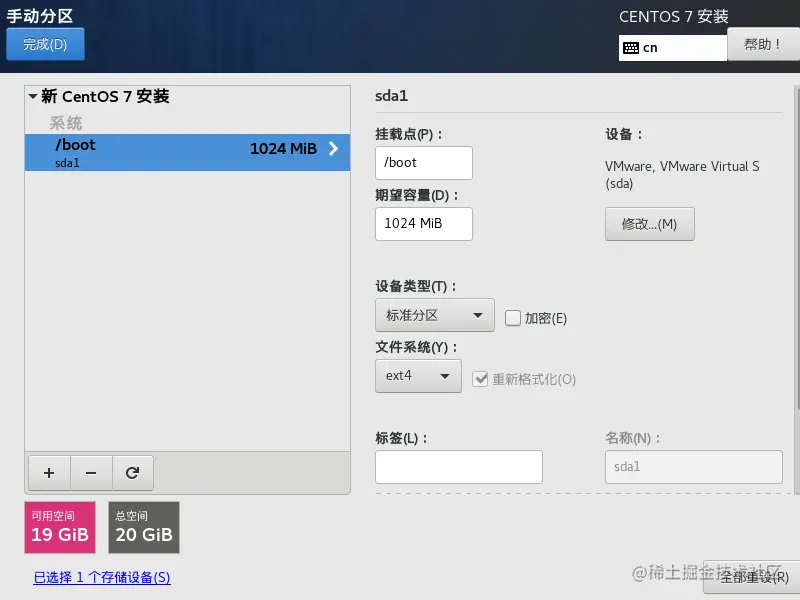Click the CENTOS 7 安装 title text
Viewport: 800px width, 600px height.
click(673, 16)
